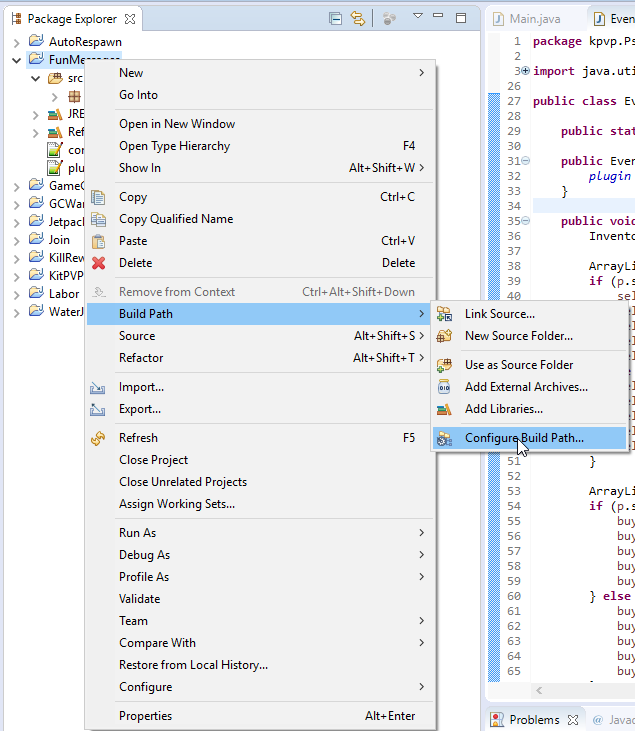Click the red Delete X icon
The image size is (635, 731).
(98, 263)
